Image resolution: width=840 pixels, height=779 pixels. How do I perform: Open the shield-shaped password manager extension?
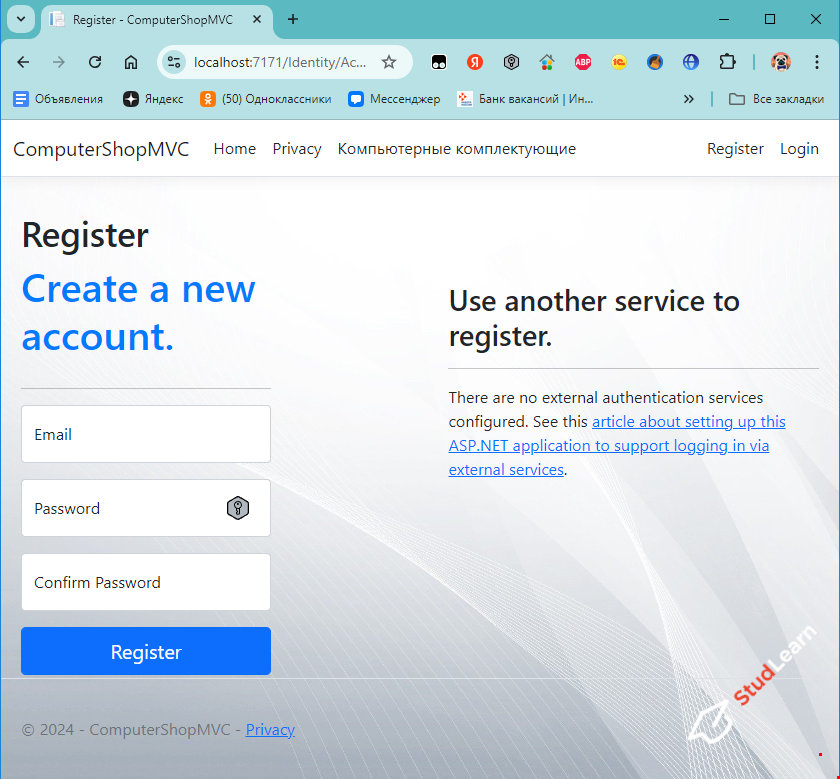(x=511, y=61)
